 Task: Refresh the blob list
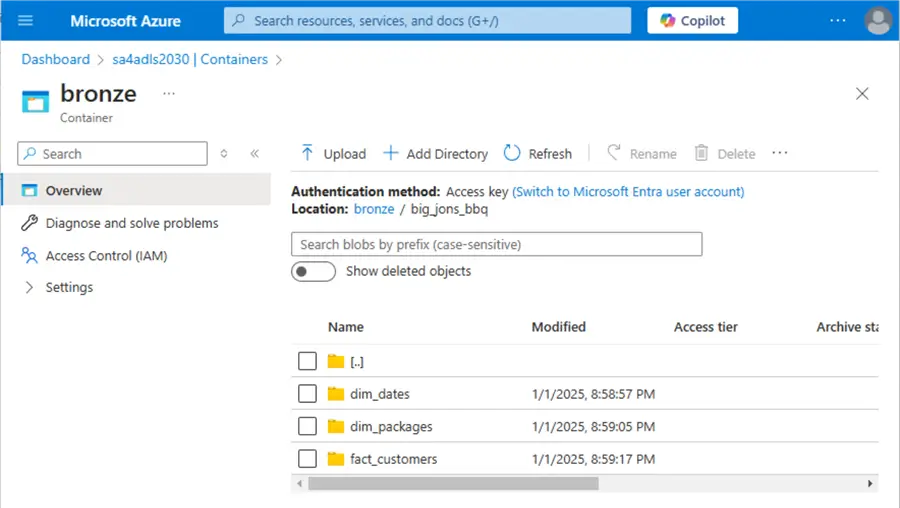click(x=538, y=153)
